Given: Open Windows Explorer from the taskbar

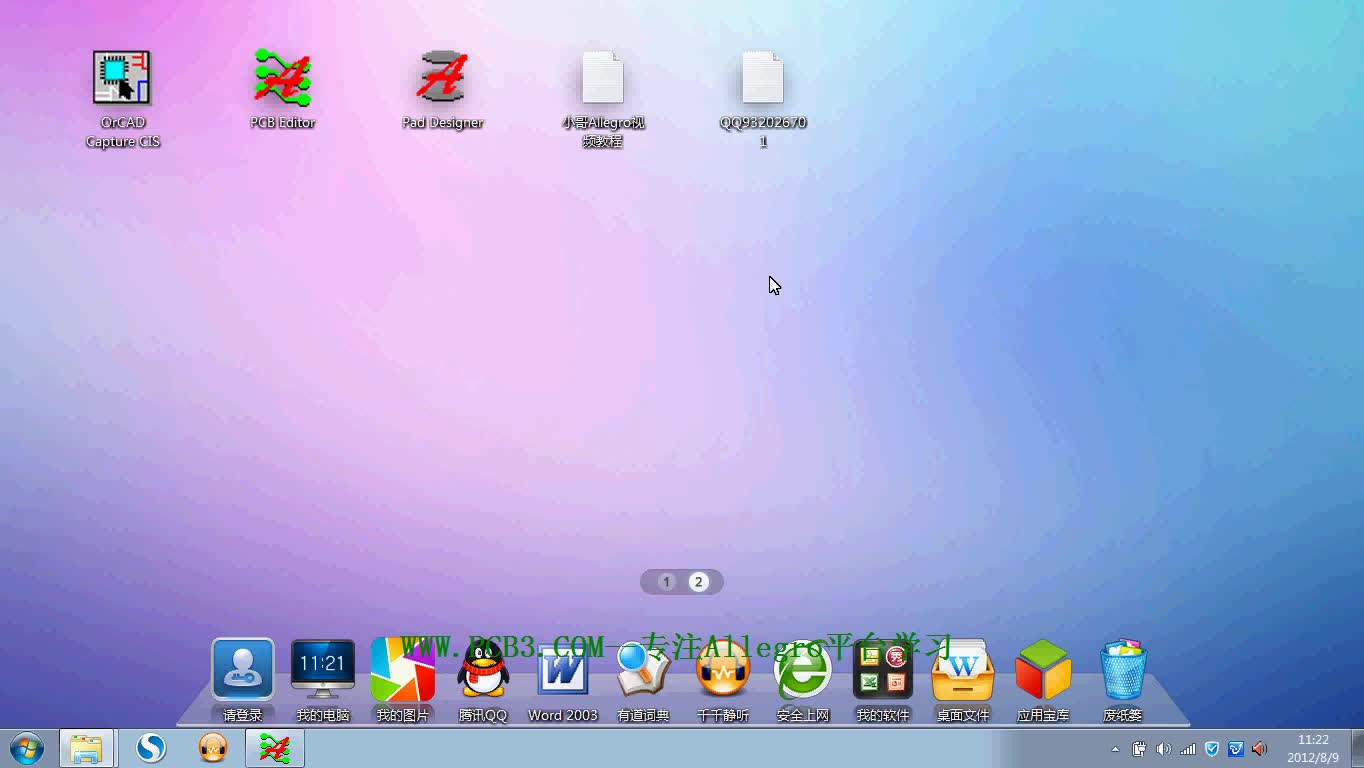Looking at the screenshot, I should pos(86,748).
